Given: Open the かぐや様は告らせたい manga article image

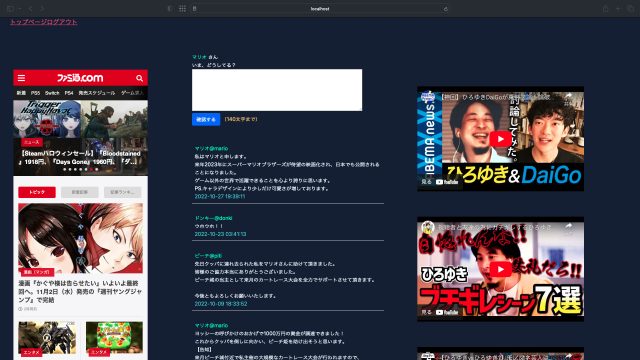Looking at the screenshot, I should [80, 238].
